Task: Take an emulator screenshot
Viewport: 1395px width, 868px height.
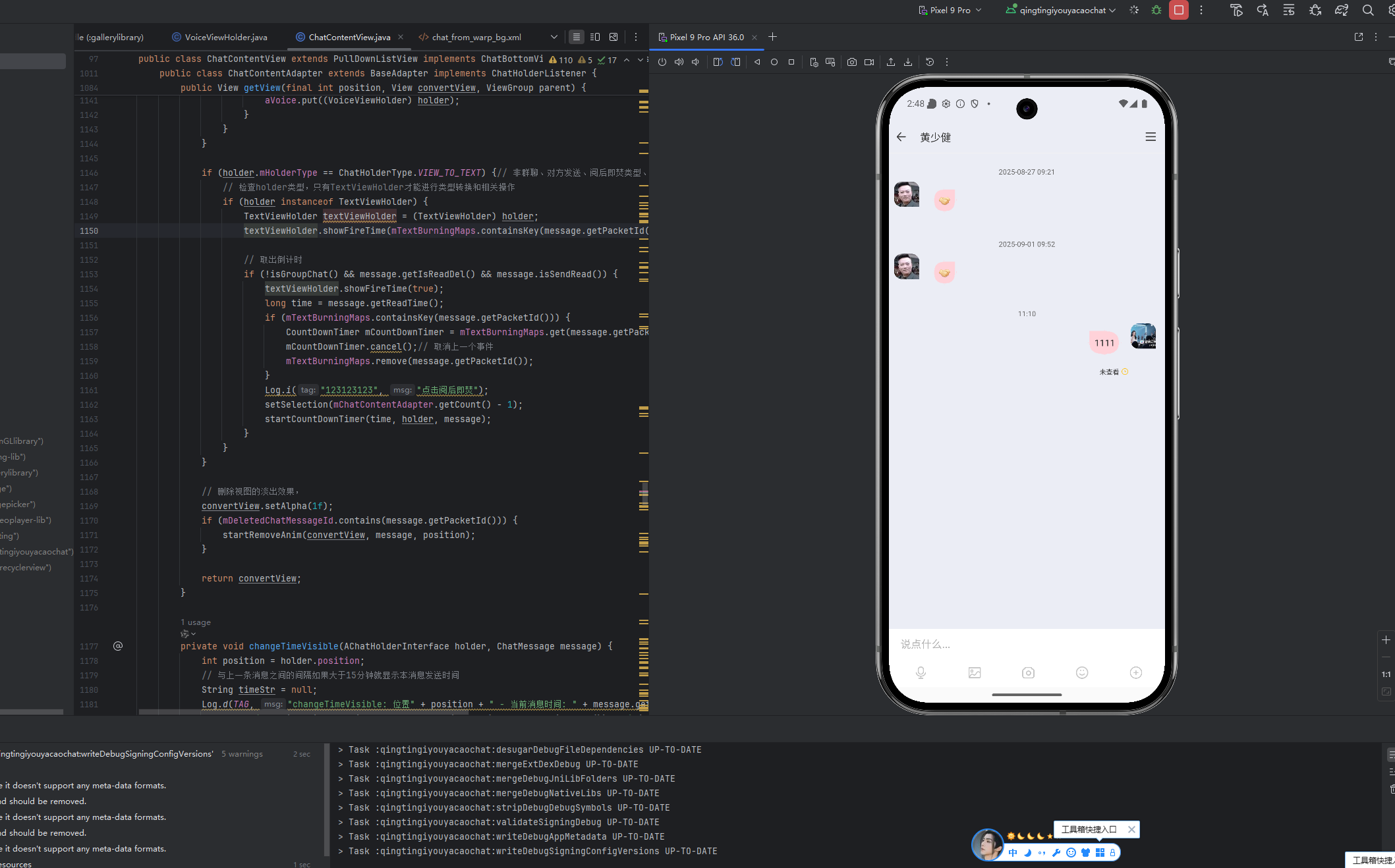Action: 852,62
